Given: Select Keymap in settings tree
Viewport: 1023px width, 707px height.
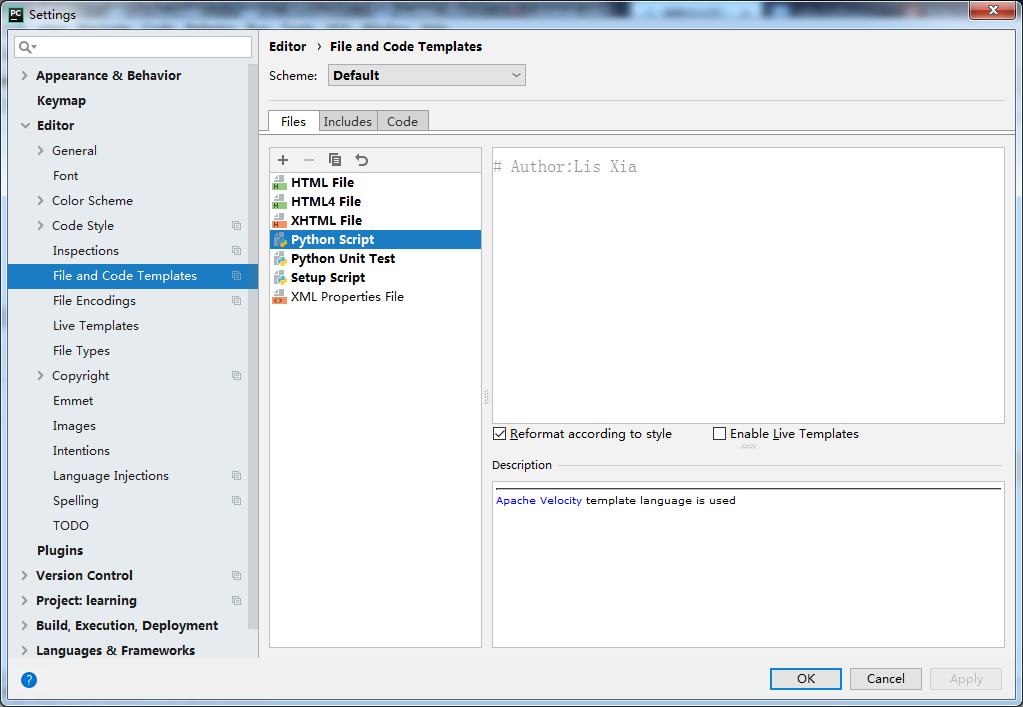Looking at the screenshot, I should click(x=61, y=100).
